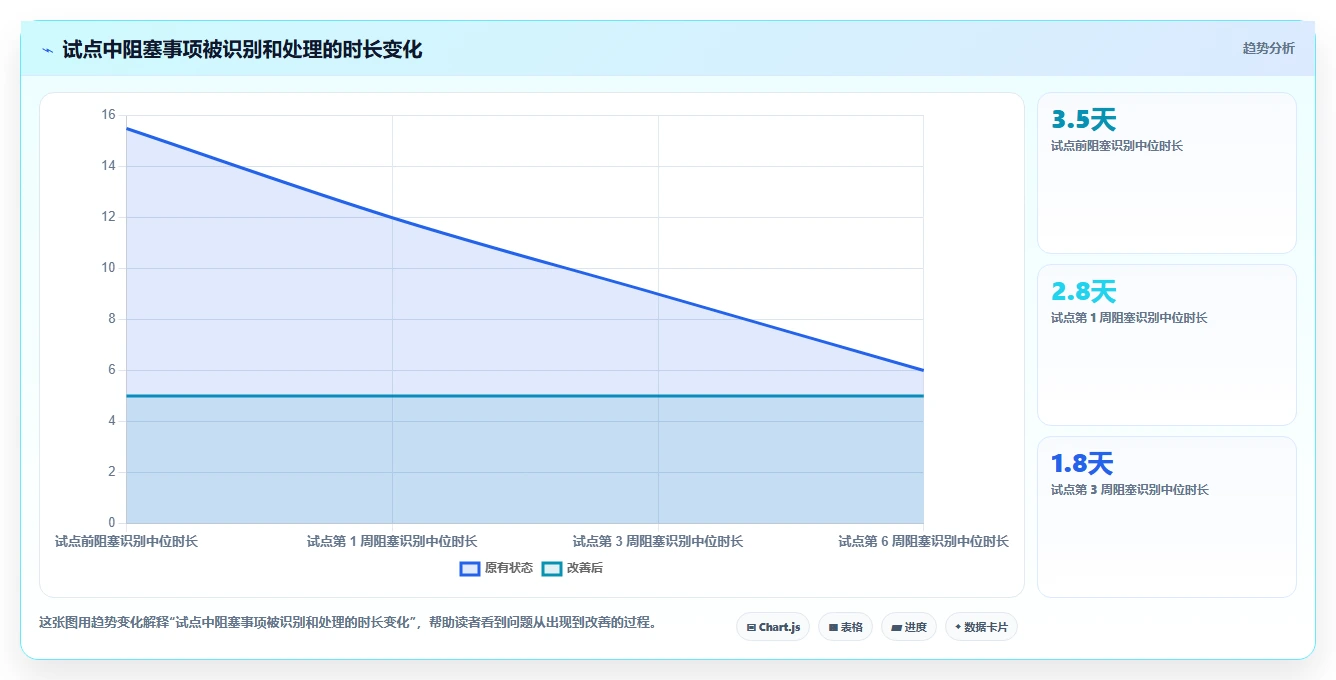
Task: Click x-axis label 试点前阻塞识别中位时长
Action: (126, 541)
